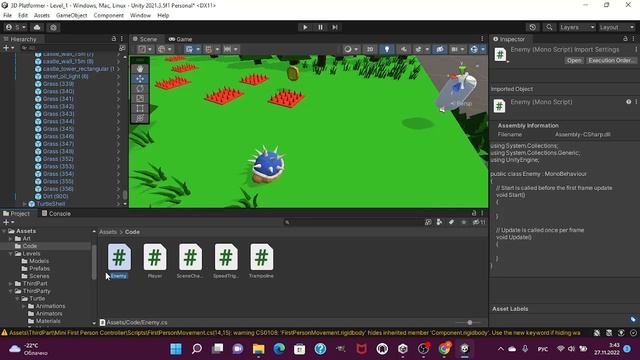
Task: Open the GameObject menu
Action: click(71, 16)
